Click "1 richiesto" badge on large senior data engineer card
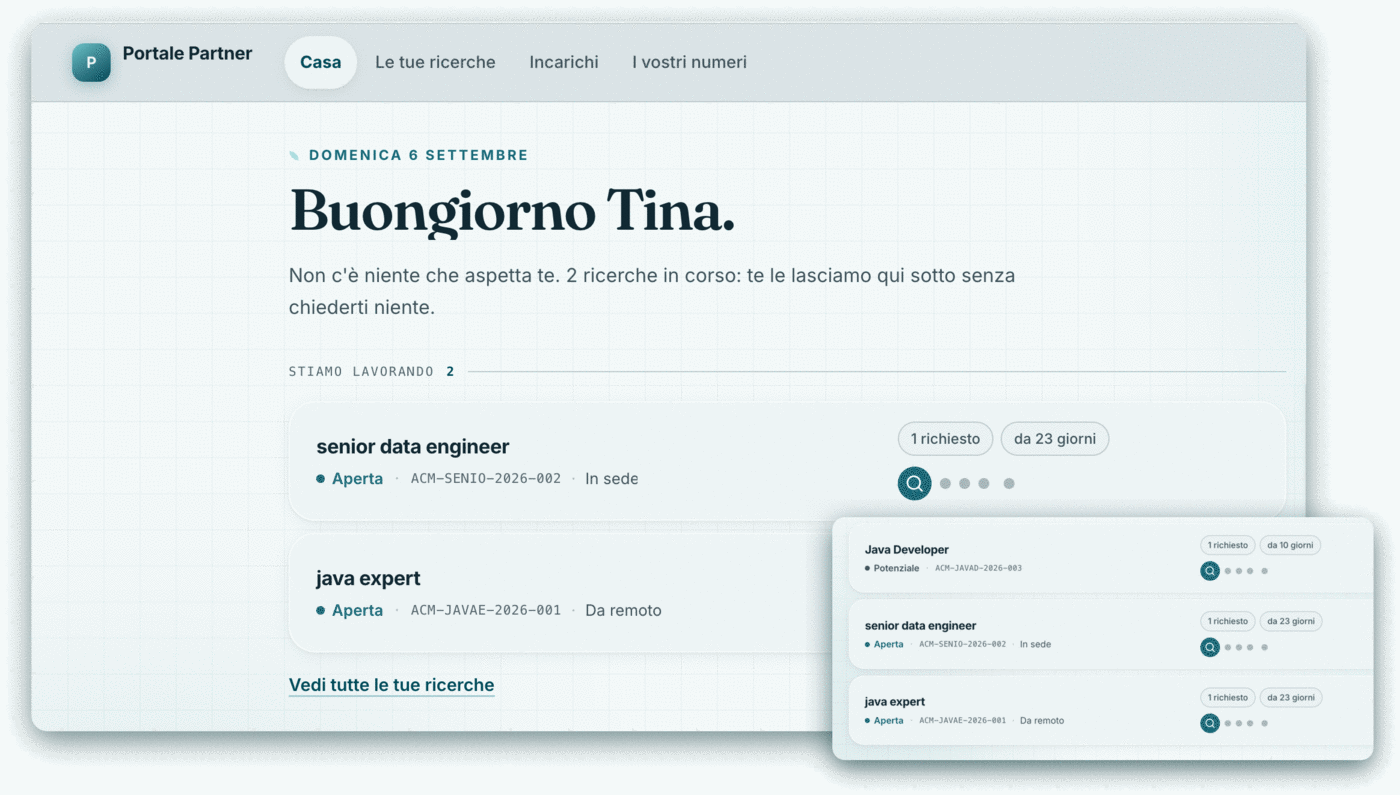Screen dimensions: 1400x795 [945, 439]
